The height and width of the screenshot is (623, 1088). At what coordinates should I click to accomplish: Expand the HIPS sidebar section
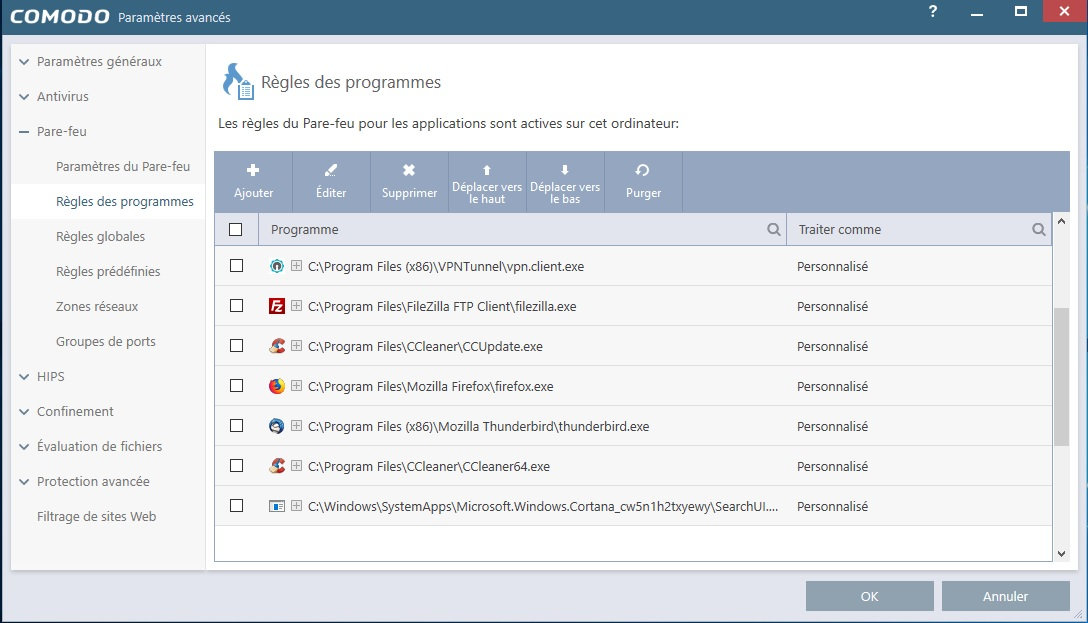coord(24,377)
